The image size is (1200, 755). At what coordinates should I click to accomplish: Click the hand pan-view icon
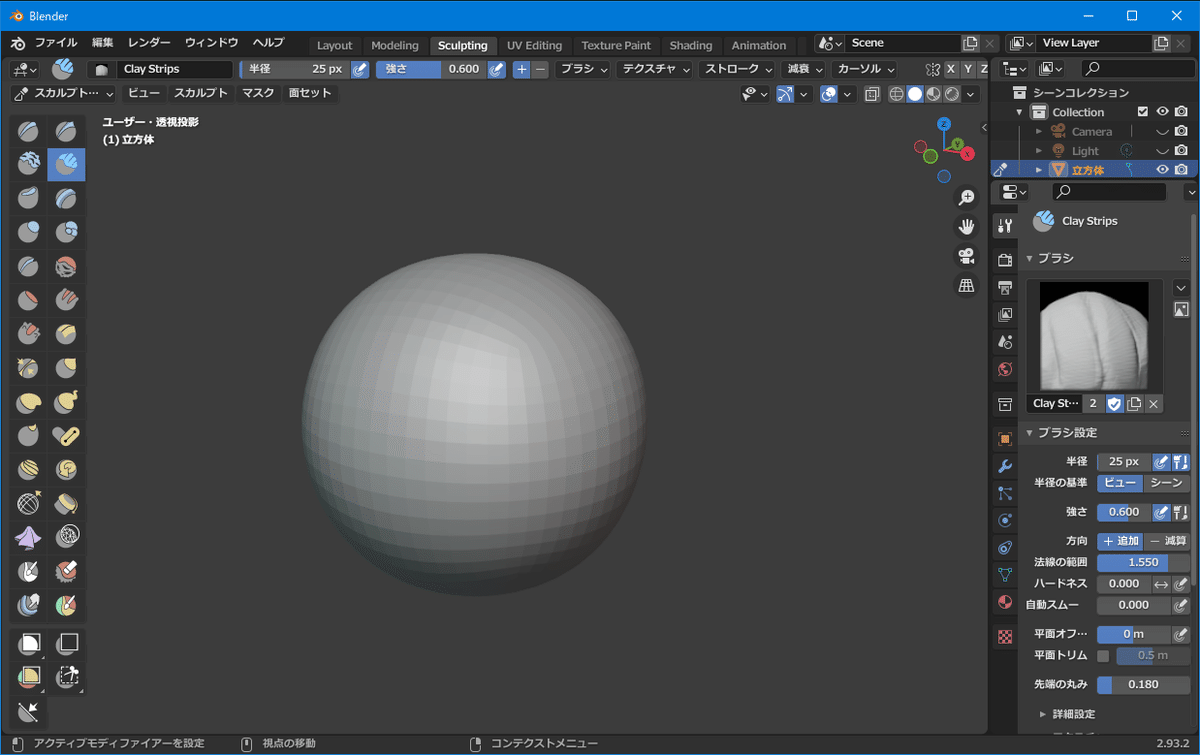(966, 226)
